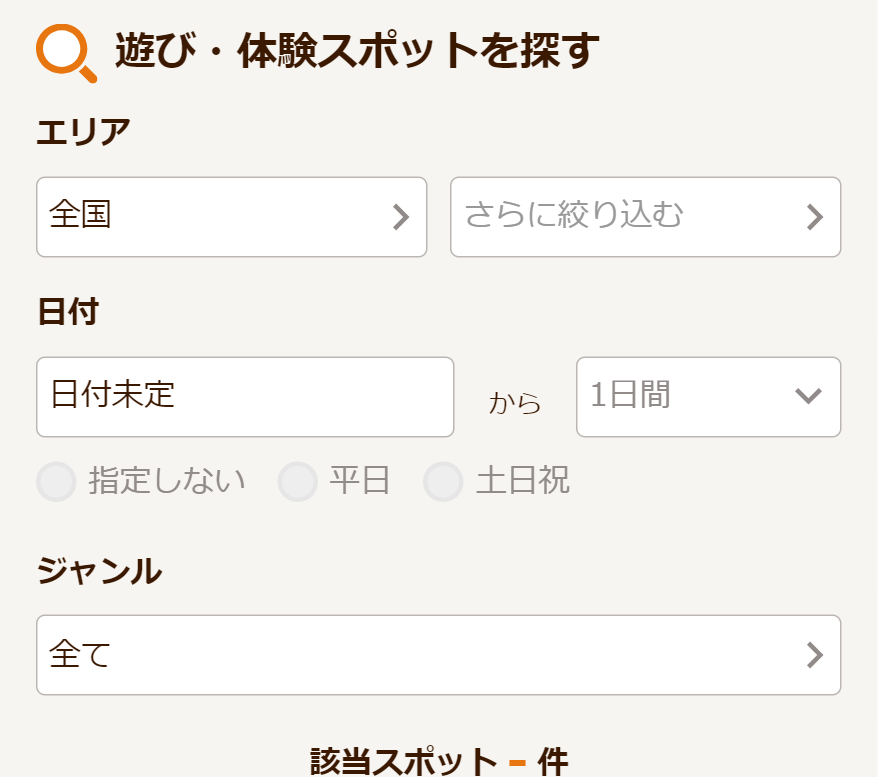Click the chevron arrow inside the 全国 box
The width and height of the screenshot is (878, 777).
(x=401, y=217)
